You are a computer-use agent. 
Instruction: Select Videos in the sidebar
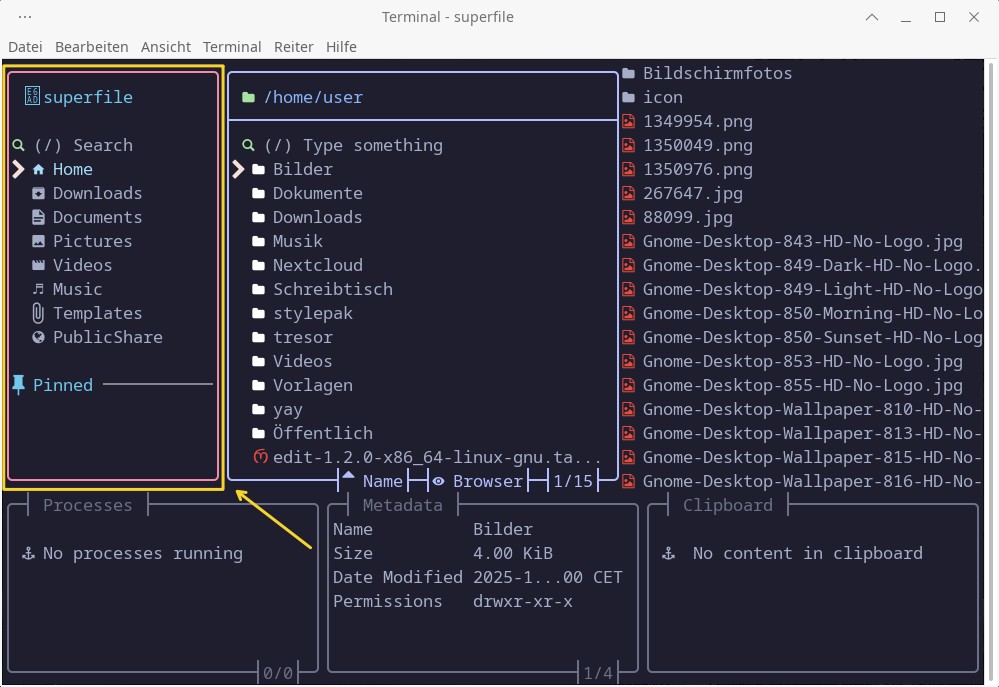[82, 266]
